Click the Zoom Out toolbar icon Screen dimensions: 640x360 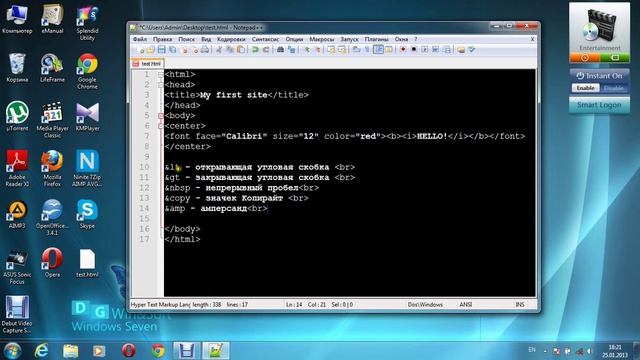pyautogui.click(x=318, y=49)
